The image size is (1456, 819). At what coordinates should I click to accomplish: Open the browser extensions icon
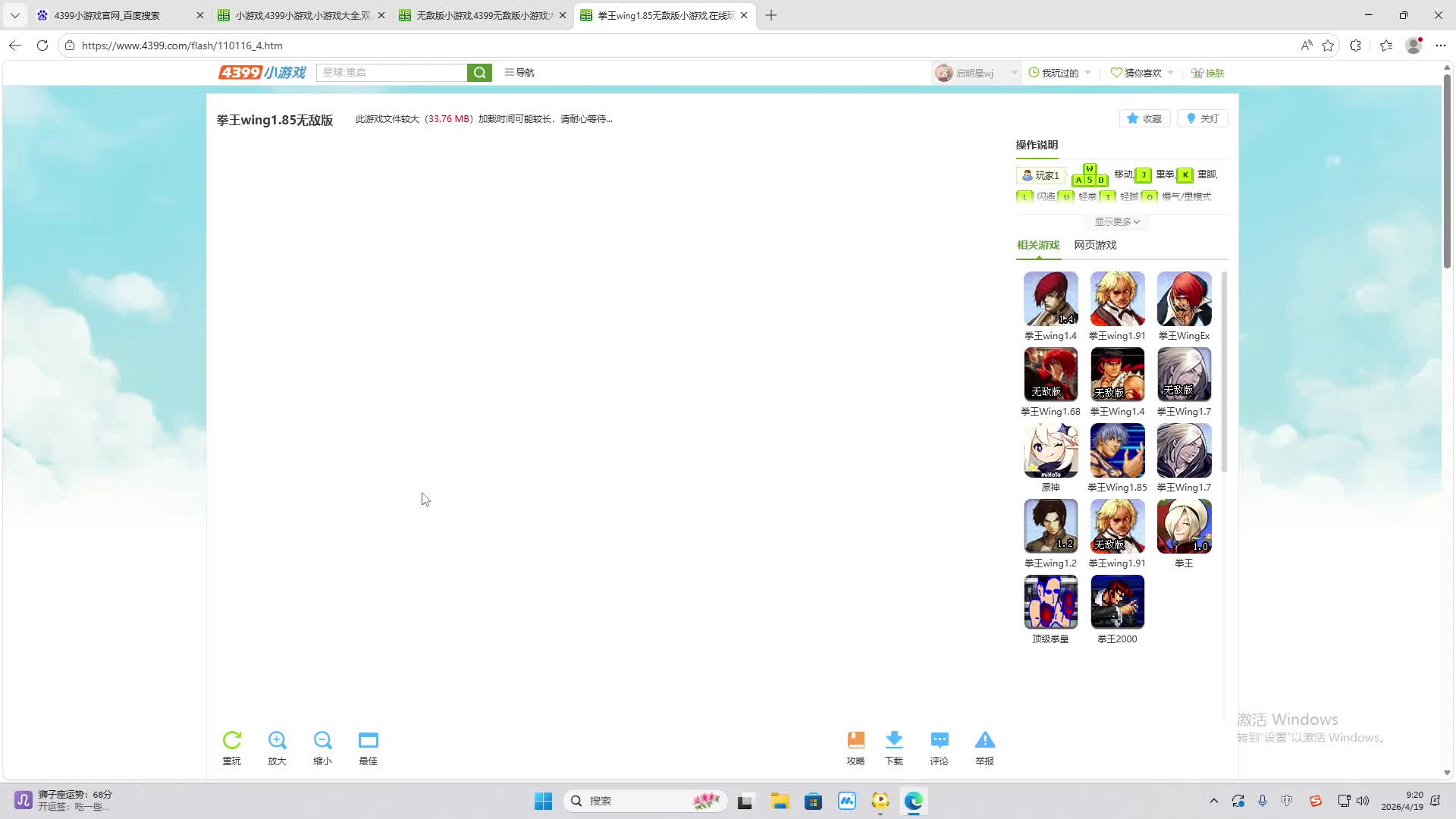tap(1356, 45)
